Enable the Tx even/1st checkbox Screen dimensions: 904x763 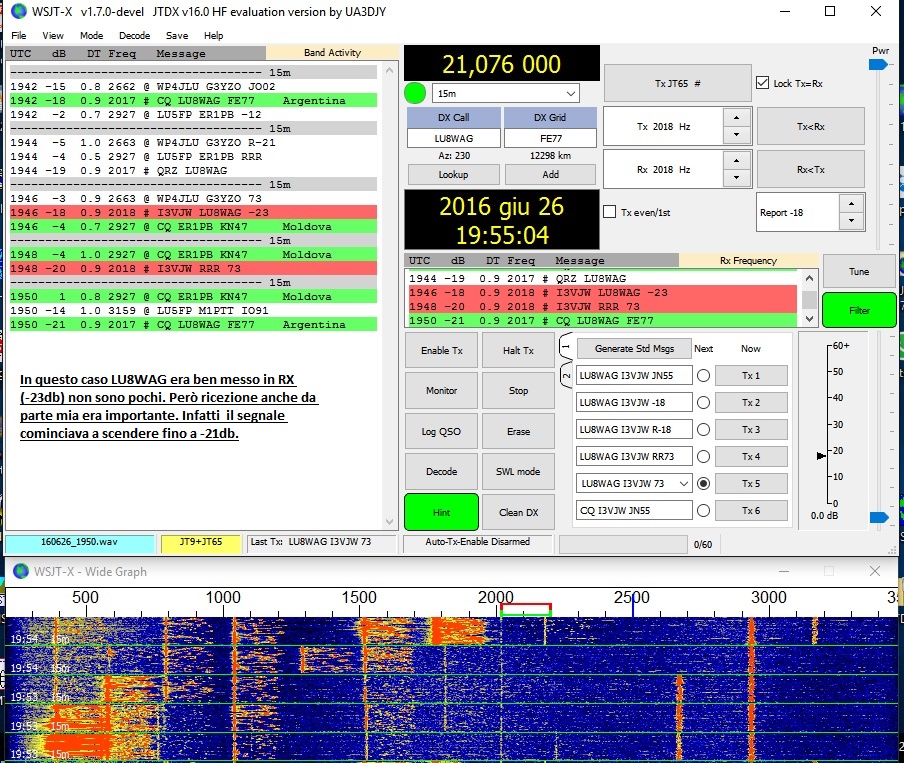click(x=609, y=212)
